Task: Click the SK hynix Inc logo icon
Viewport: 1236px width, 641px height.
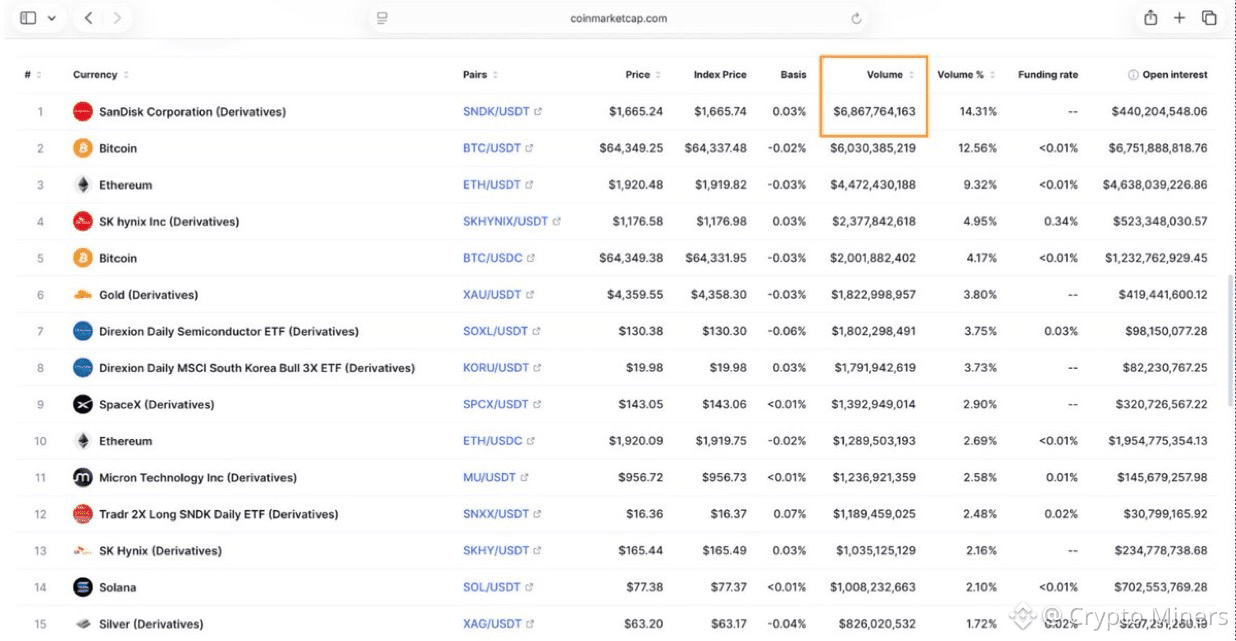Action: (x=83, y=221)
